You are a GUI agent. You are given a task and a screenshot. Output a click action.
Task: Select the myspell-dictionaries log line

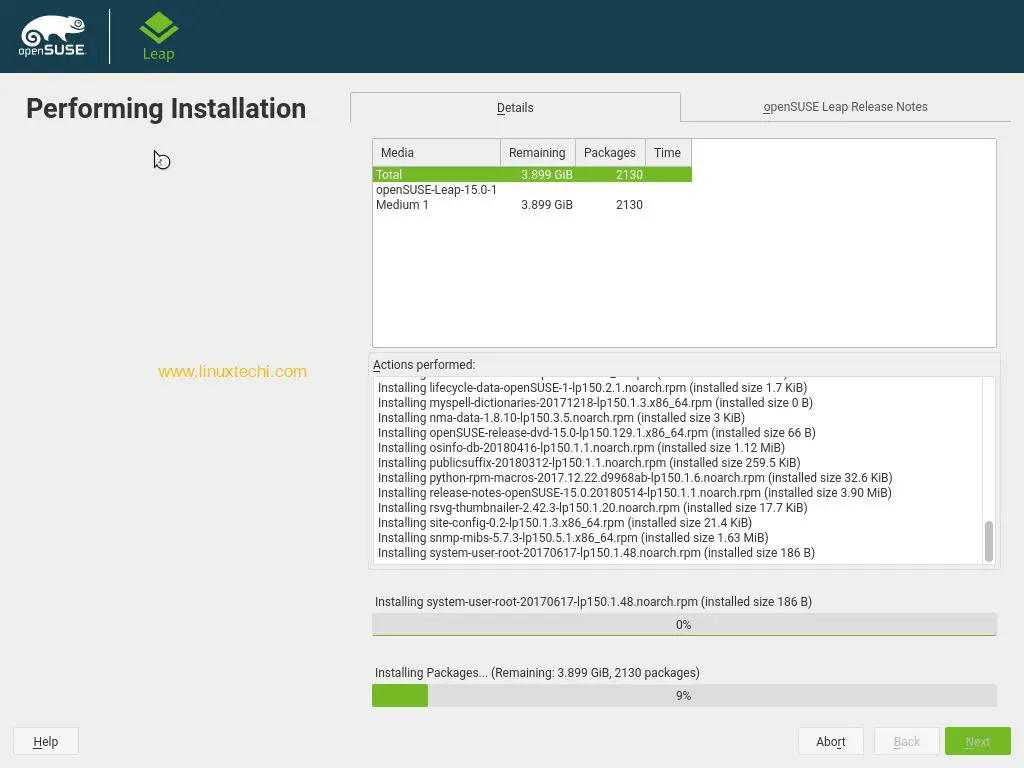tap(595, 402)
